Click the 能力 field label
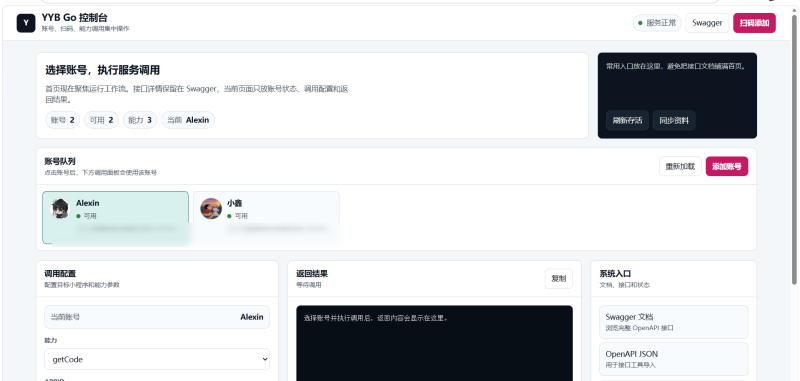Screen dimensions: 800x381 [x=51, y=340]
